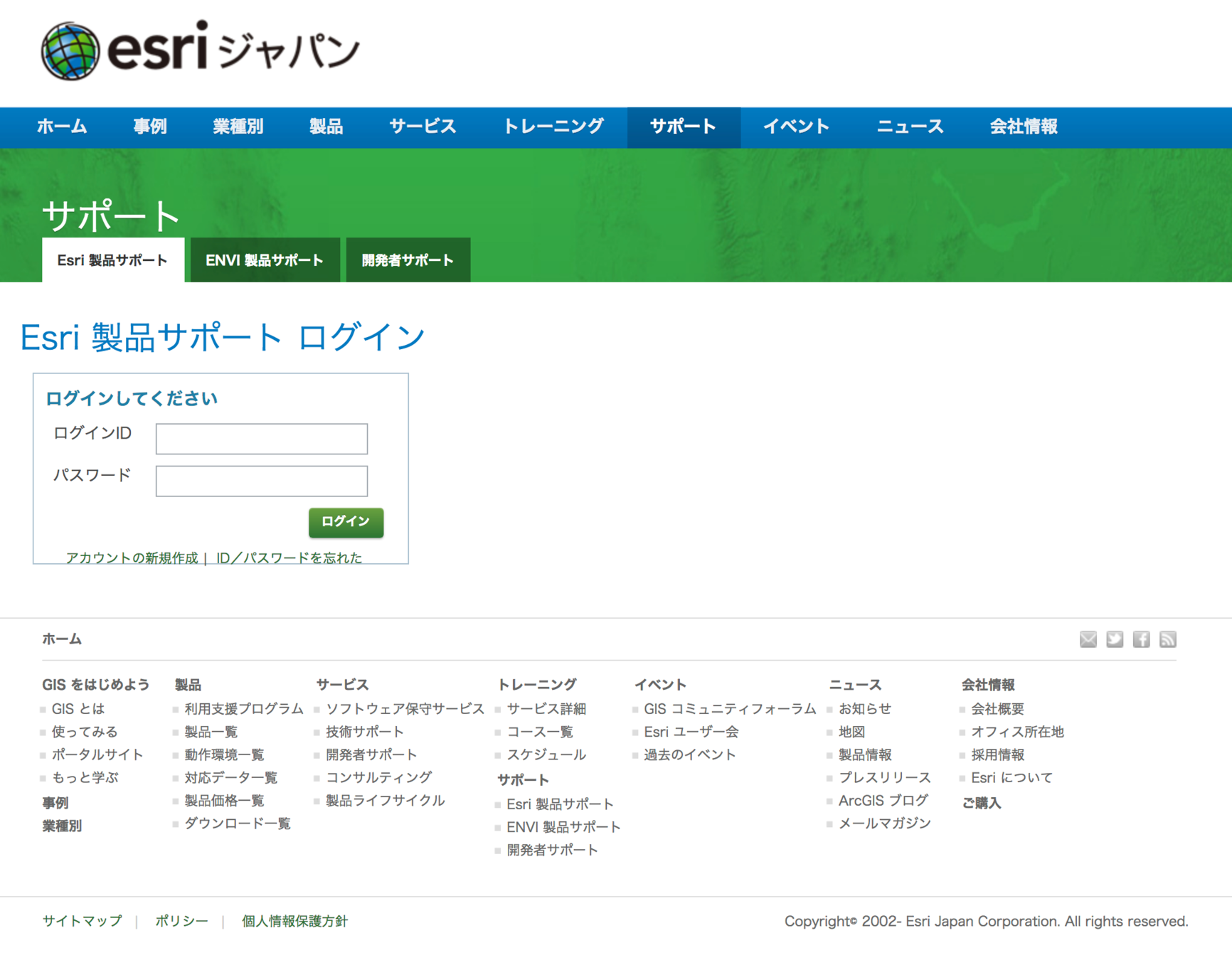
Task: Open サイトマップ link at page bottom
Action: (82, 921)
